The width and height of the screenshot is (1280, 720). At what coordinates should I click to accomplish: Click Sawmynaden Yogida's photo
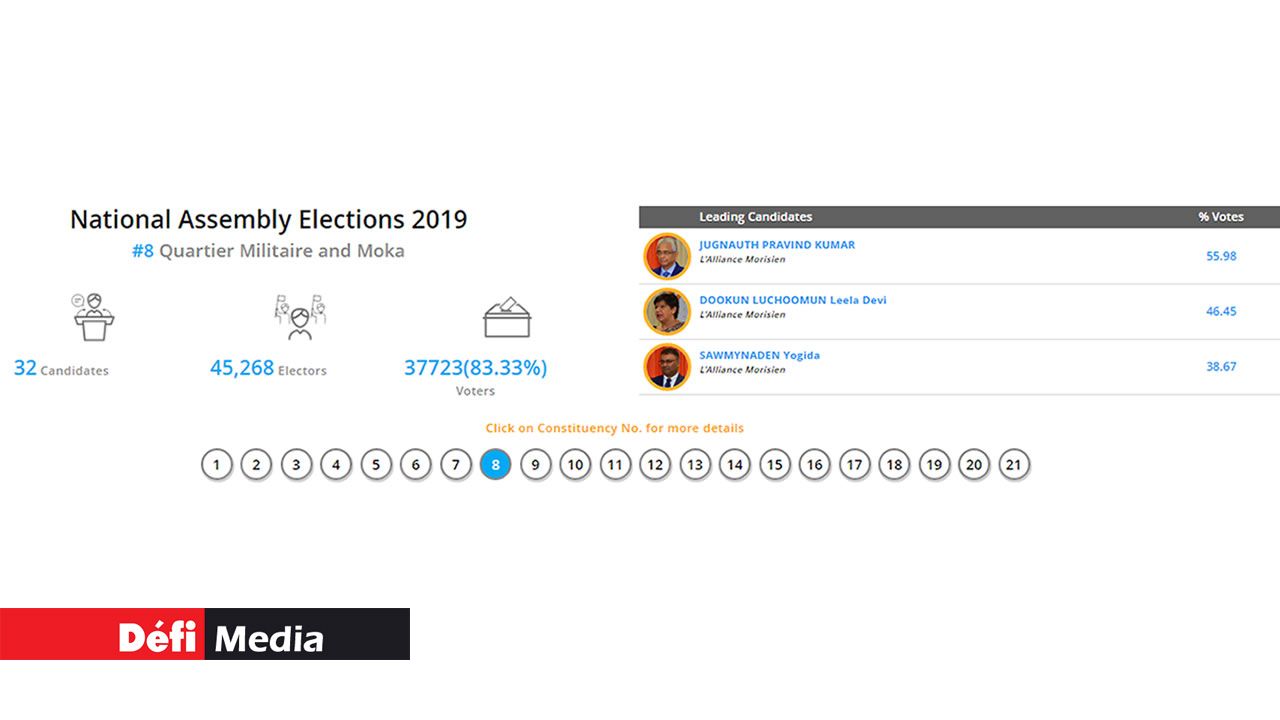tap(667, 366)
